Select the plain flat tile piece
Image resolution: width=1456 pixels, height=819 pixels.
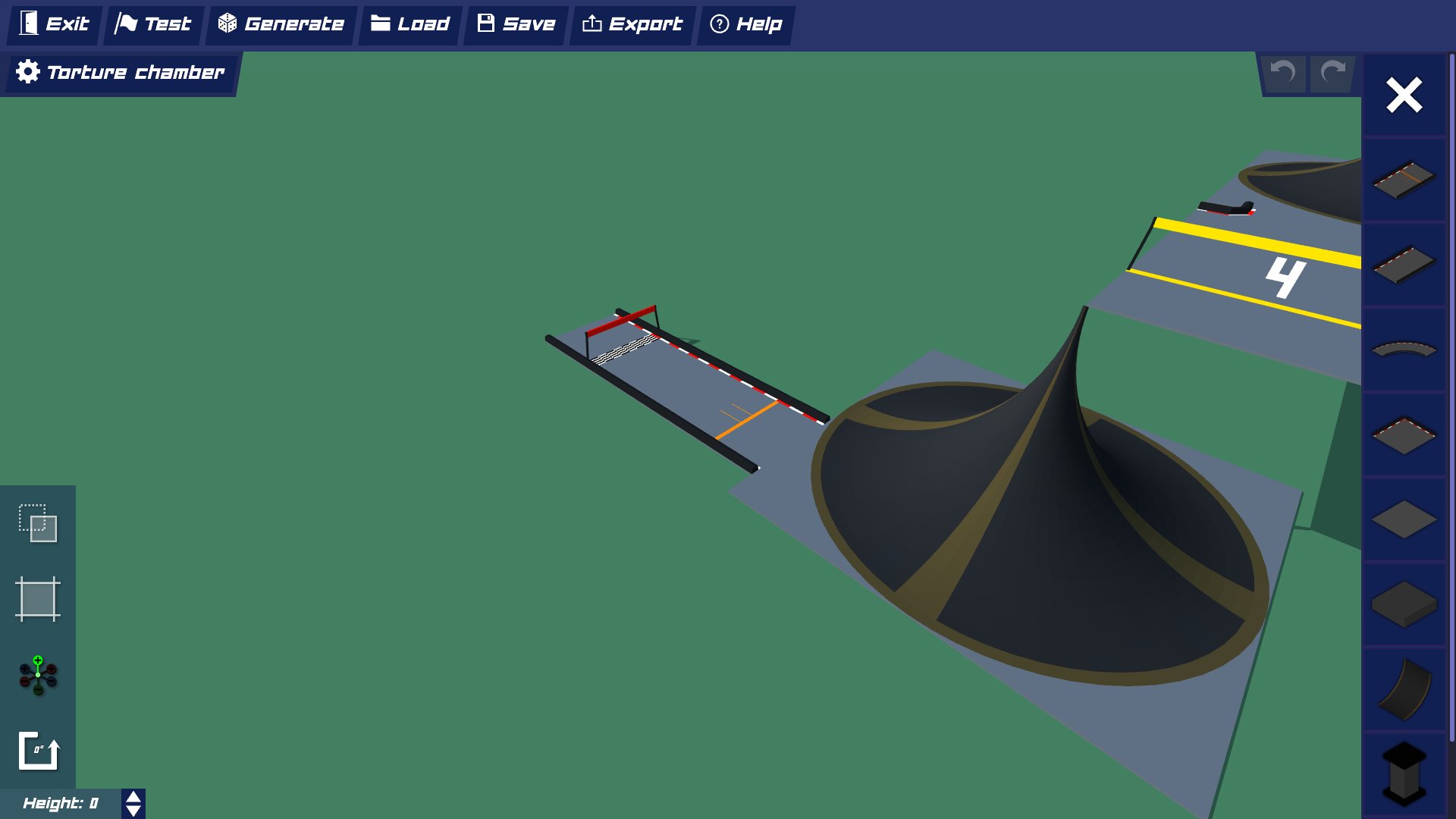[1404, 519]
